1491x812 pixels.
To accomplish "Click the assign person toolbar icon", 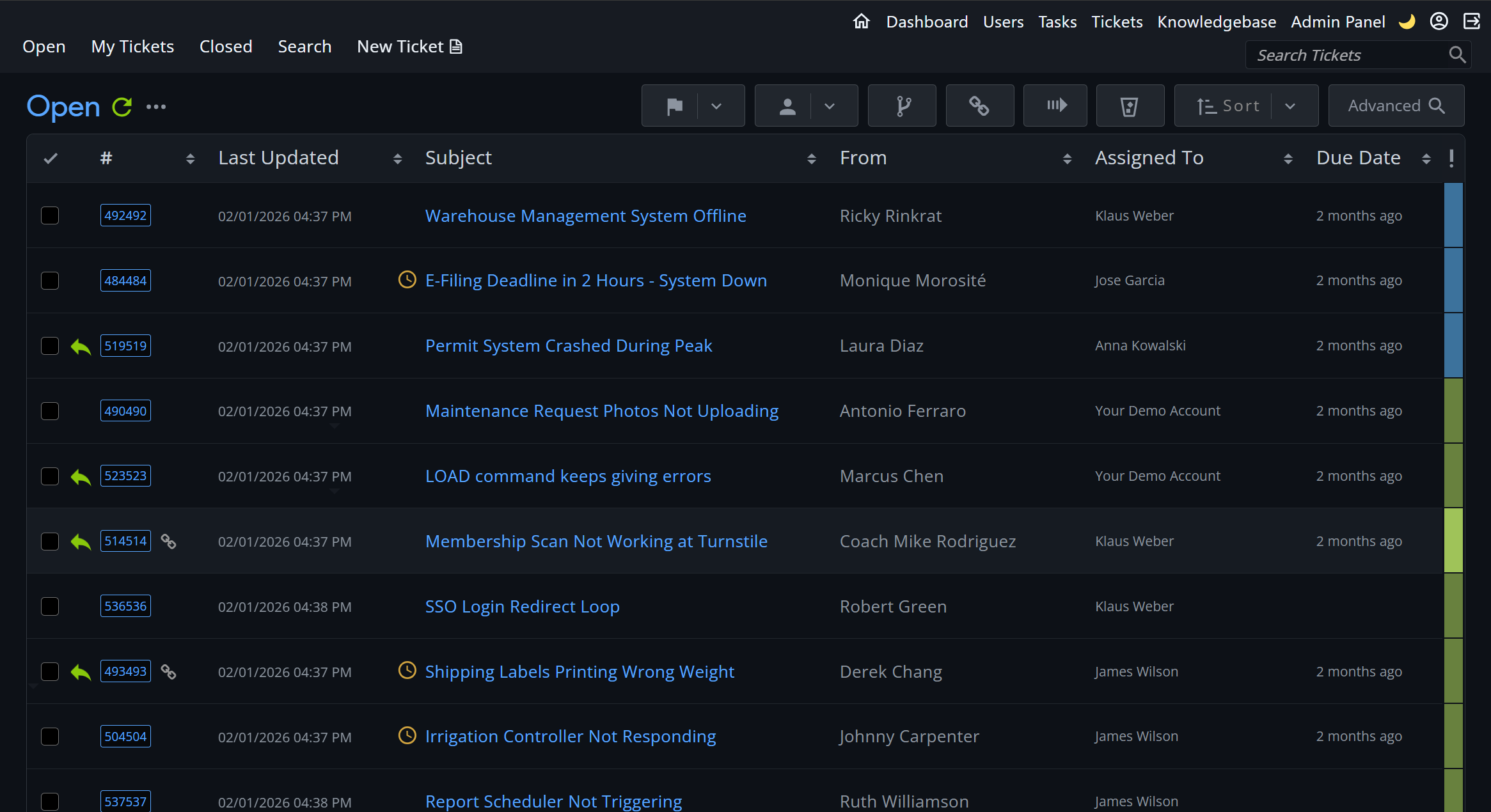I will coord(787,106).
